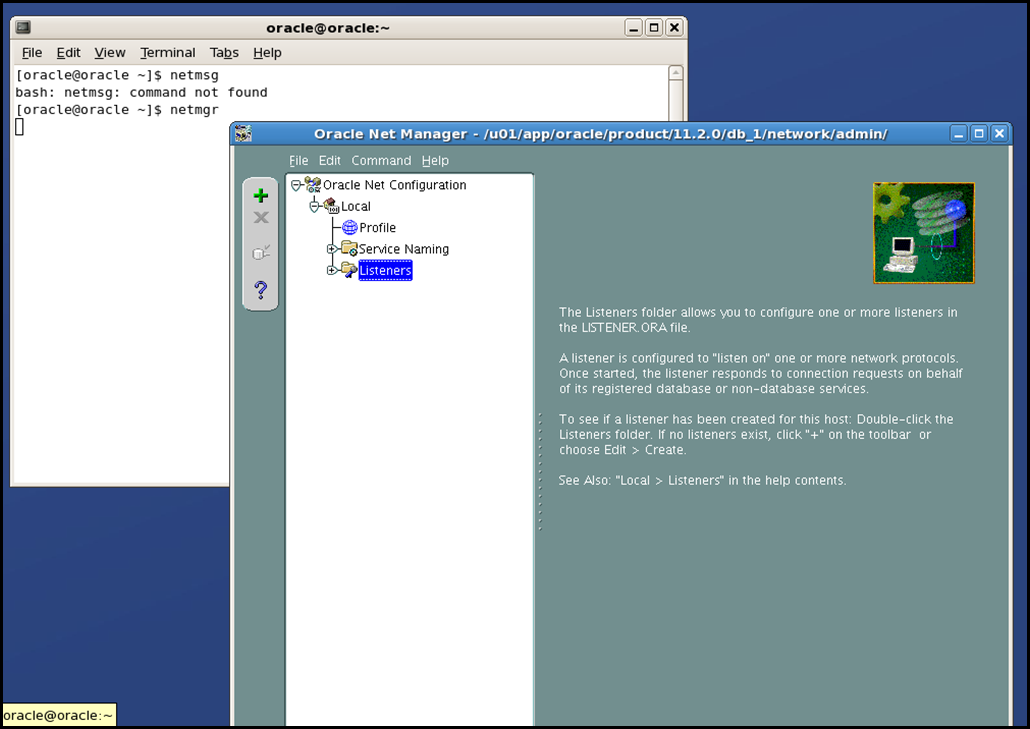1030x729 pixels.
Task: Open the Tabs menu in terminal
Action: click(x=224, y=53)
